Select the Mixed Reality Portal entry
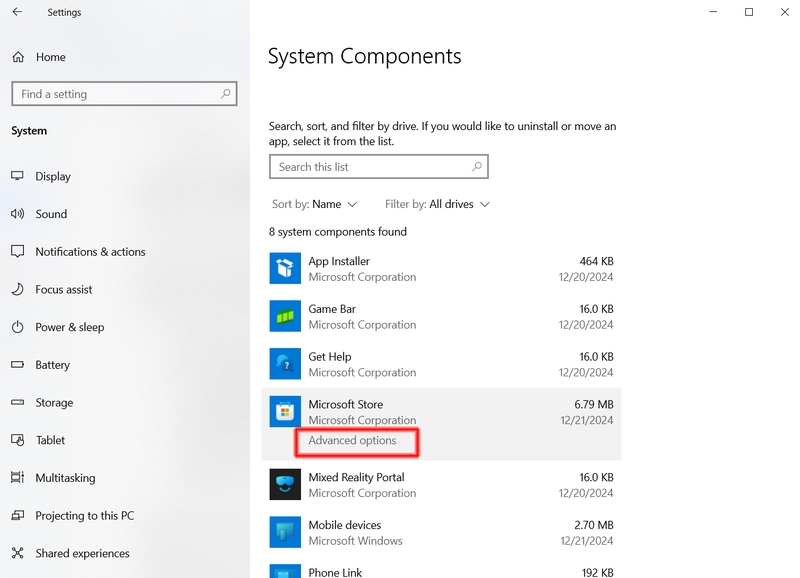The image size is (800, 578). (441, 485)
